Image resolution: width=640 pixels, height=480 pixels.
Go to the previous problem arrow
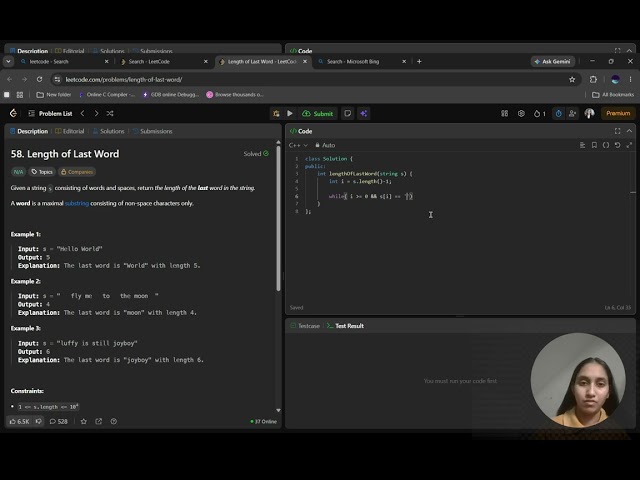[x=82, y=113]
